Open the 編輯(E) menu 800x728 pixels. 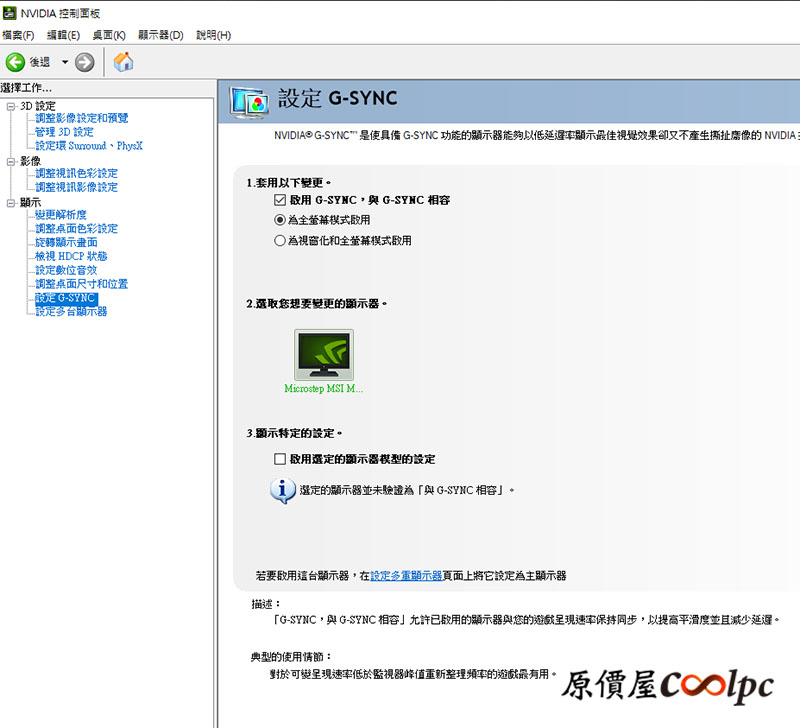click(x=63, y=35)
